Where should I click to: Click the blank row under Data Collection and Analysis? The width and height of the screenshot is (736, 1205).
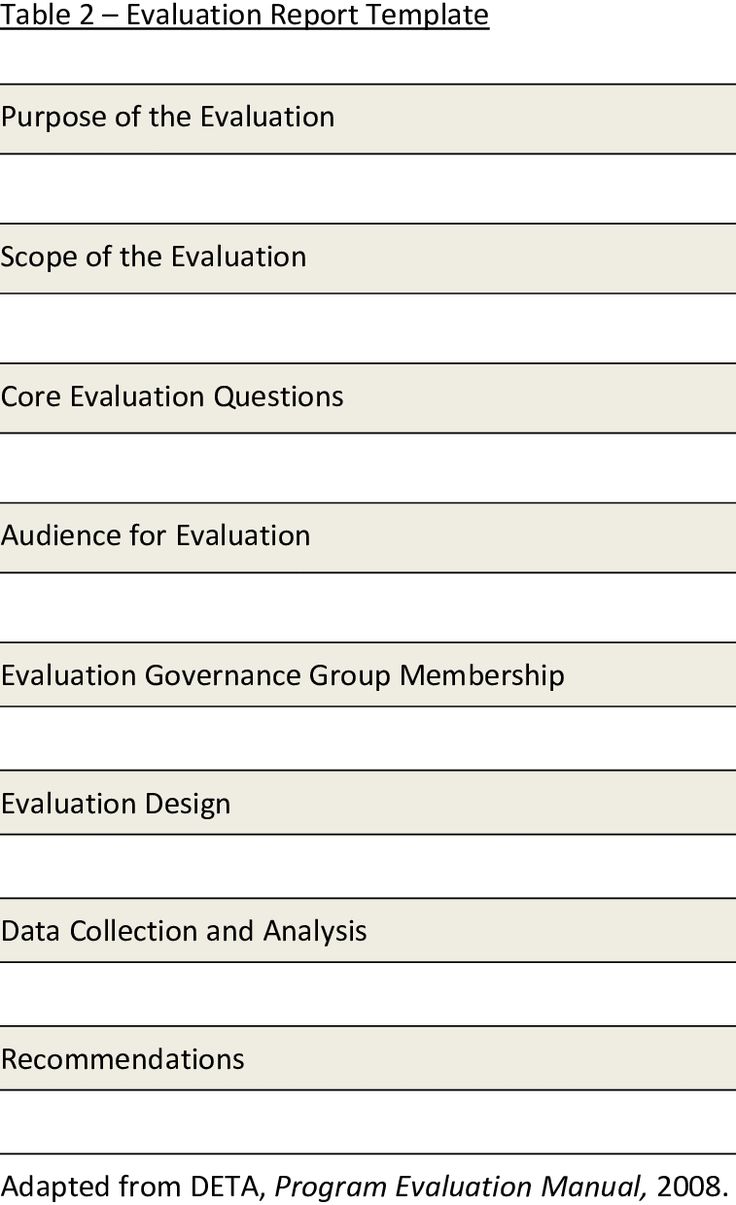[368, 994]
